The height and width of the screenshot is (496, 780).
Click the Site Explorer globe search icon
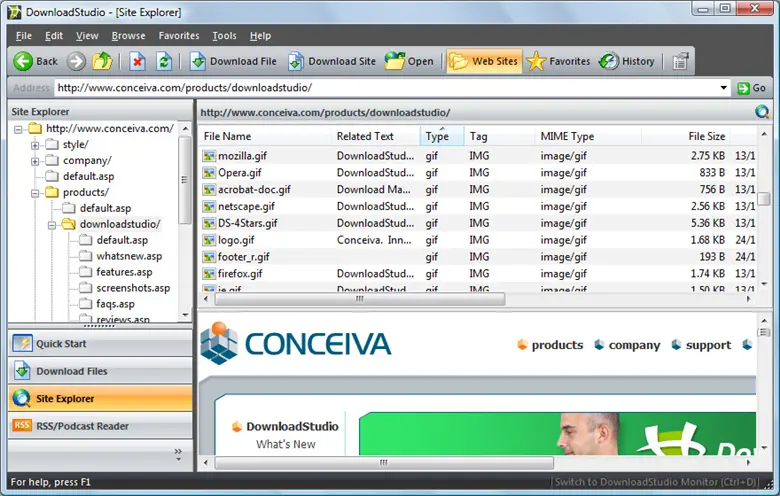pos(762,112)
